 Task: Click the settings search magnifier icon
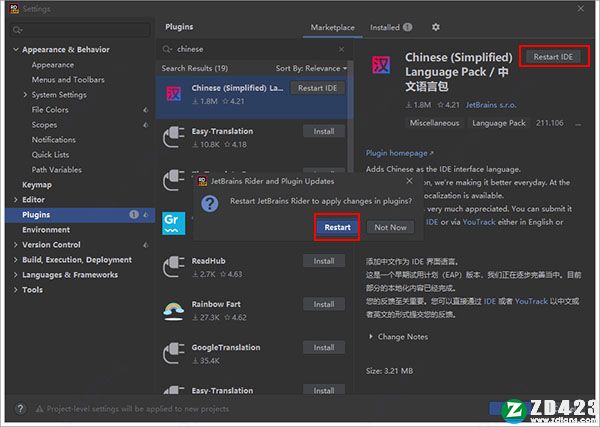(x=17, y=30)
